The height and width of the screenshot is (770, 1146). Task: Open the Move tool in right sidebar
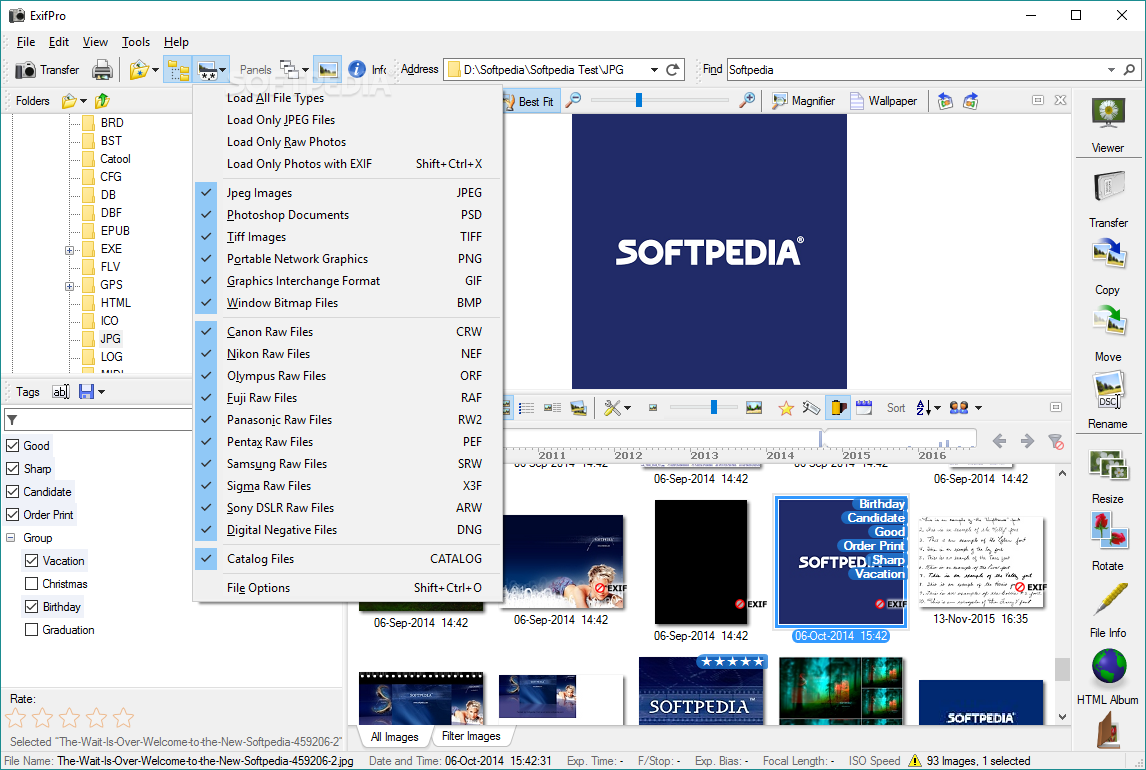coord(1108,335)
